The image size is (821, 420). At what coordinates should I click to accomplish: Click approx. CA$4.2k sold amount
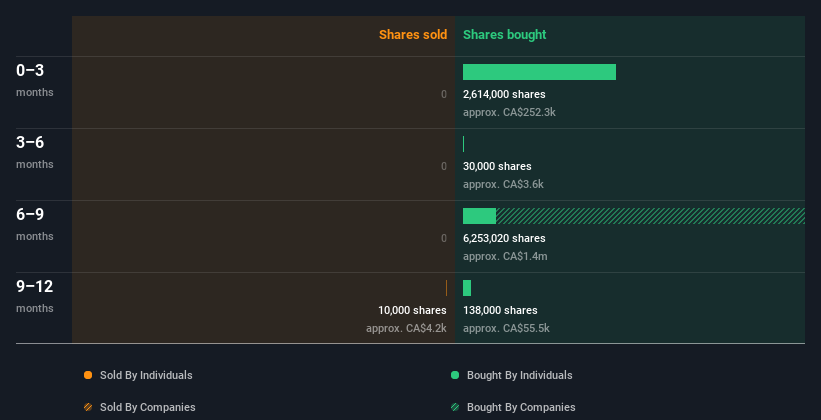click(x=406, y=328)
